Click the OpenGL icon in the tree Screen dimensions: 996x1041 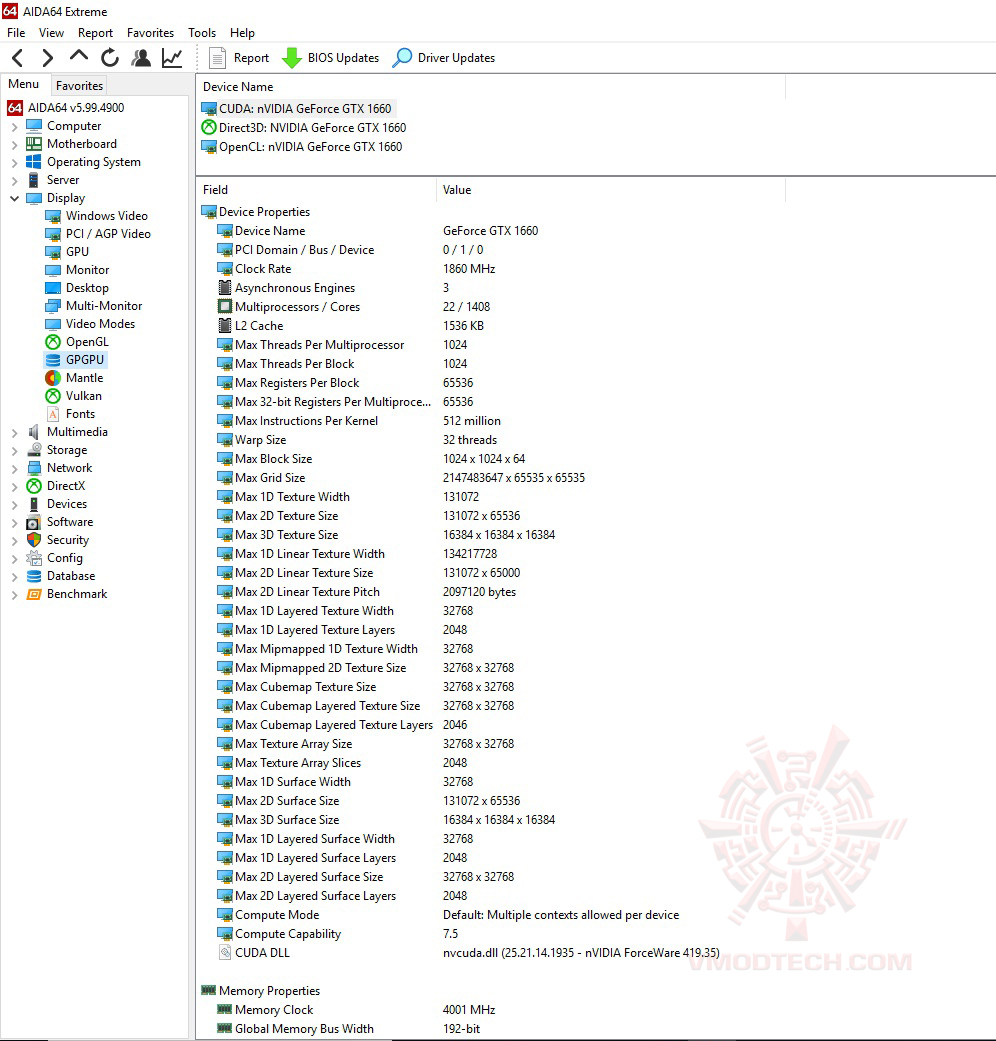(x=53, y=341)
